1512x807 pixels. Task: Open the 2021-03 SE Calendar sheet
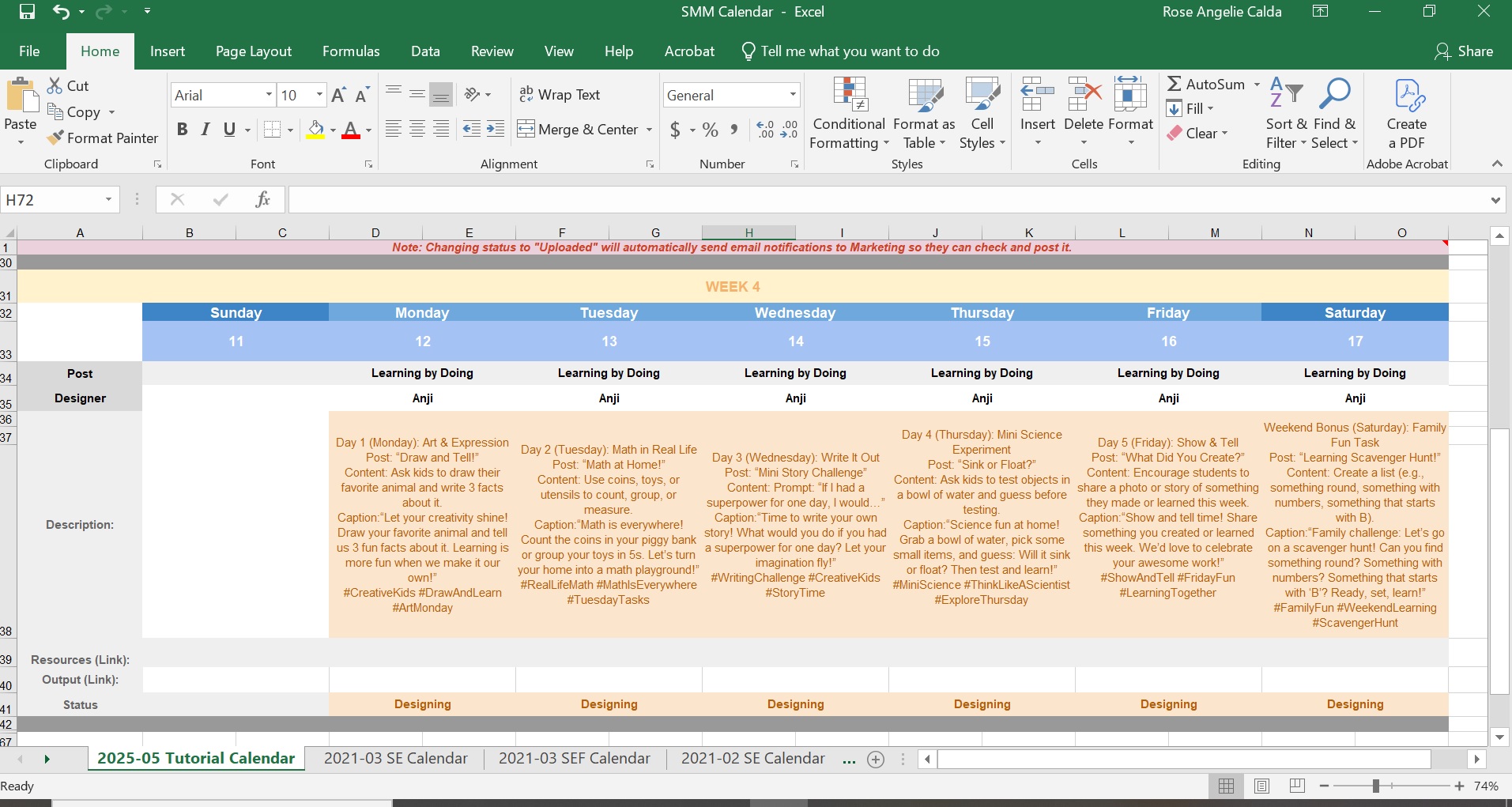click(396, 759)
